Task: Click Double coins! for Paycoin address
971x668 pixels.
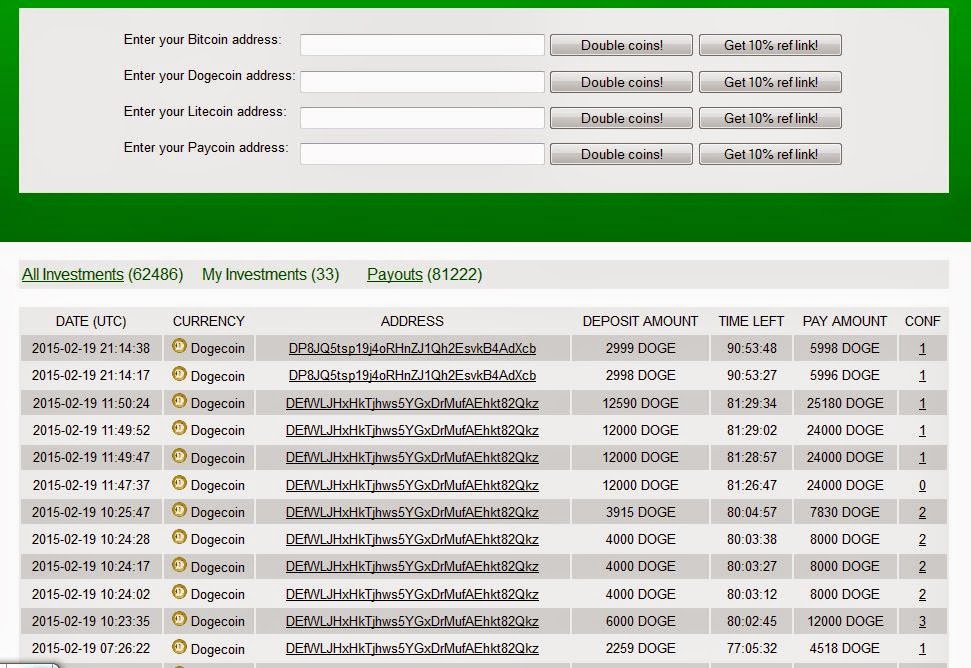Action: click(621, 154)
